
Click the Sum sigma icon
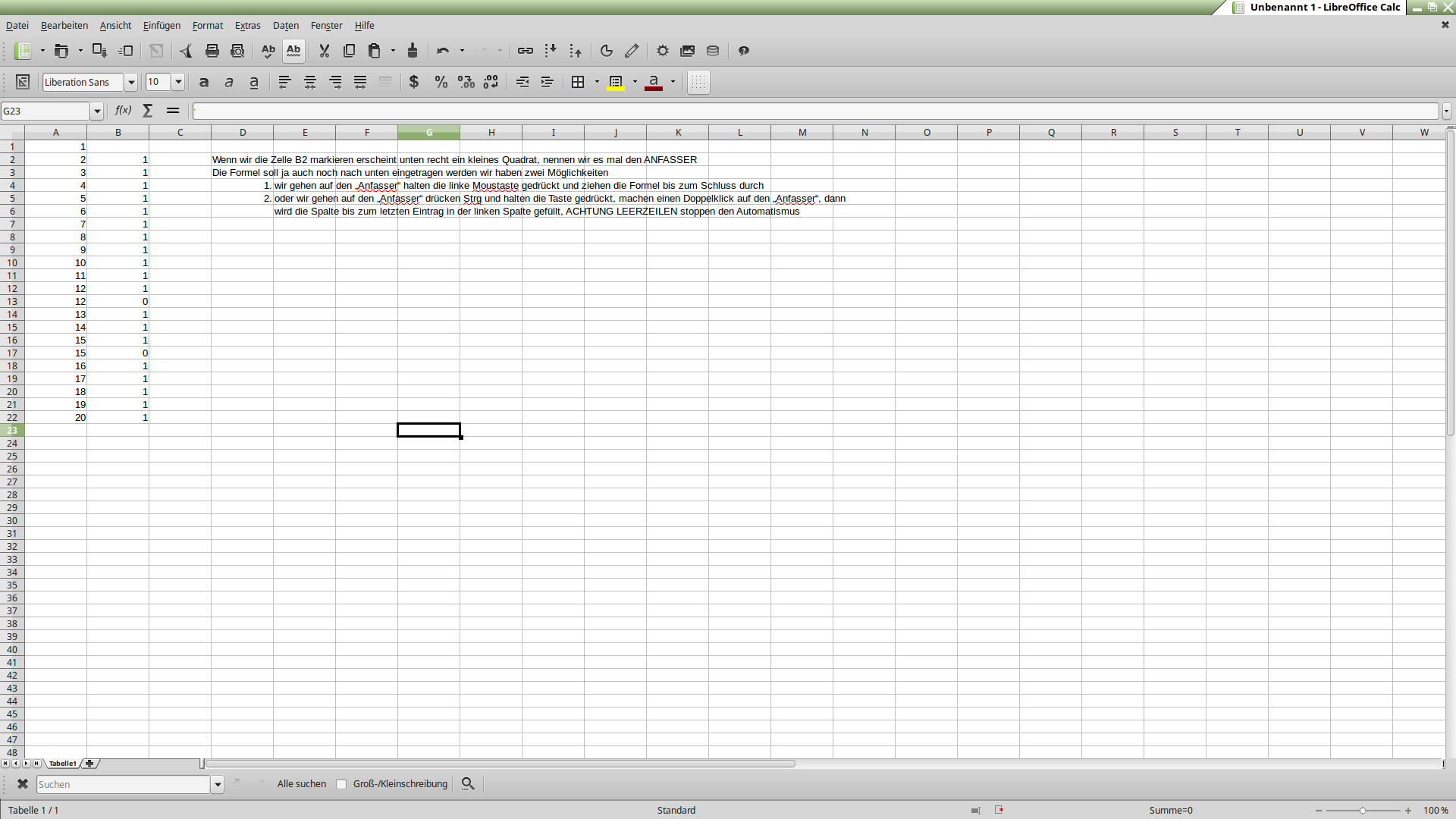point(148,111)
